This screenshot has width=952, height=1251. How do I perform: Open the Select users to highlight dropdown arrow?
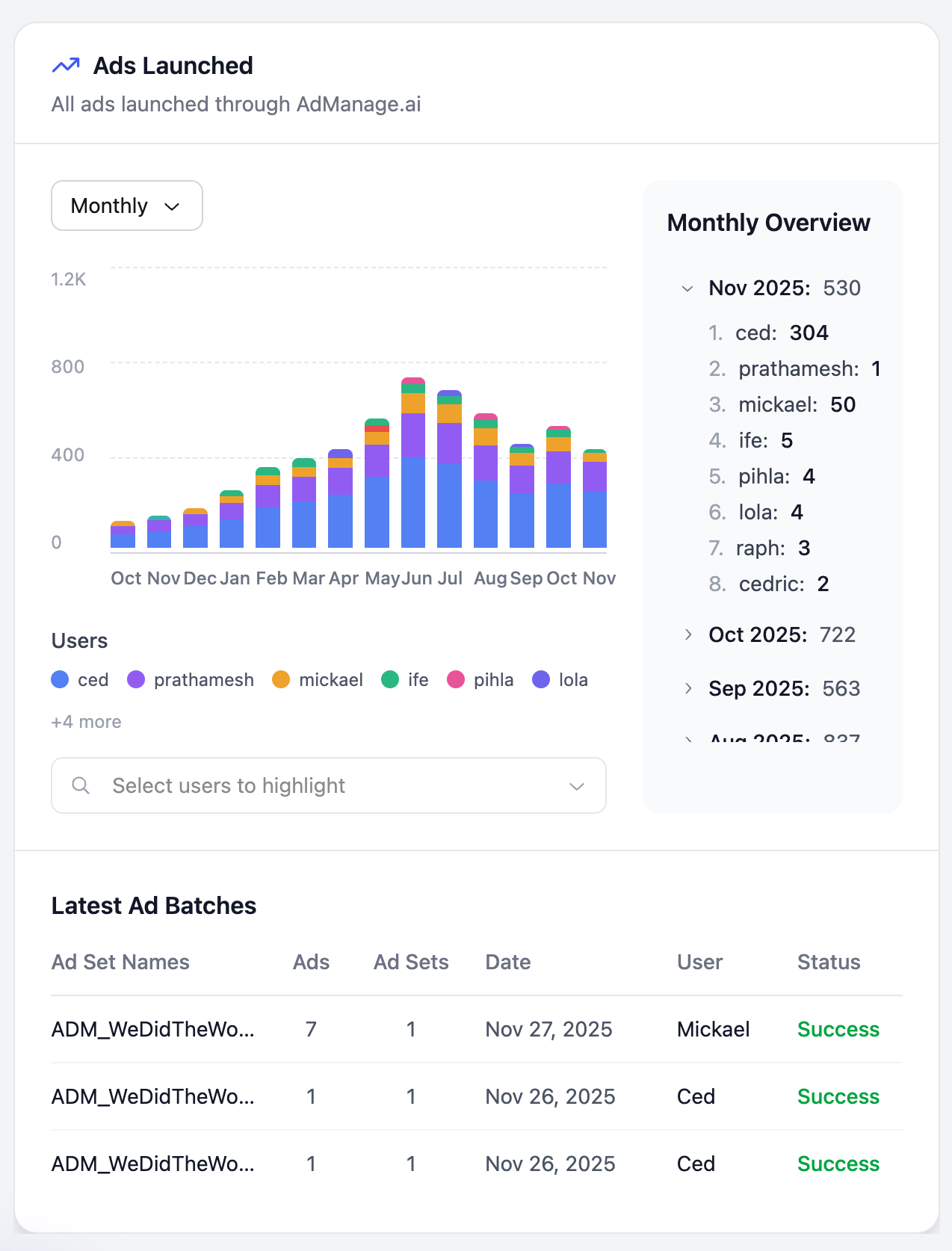576,786
